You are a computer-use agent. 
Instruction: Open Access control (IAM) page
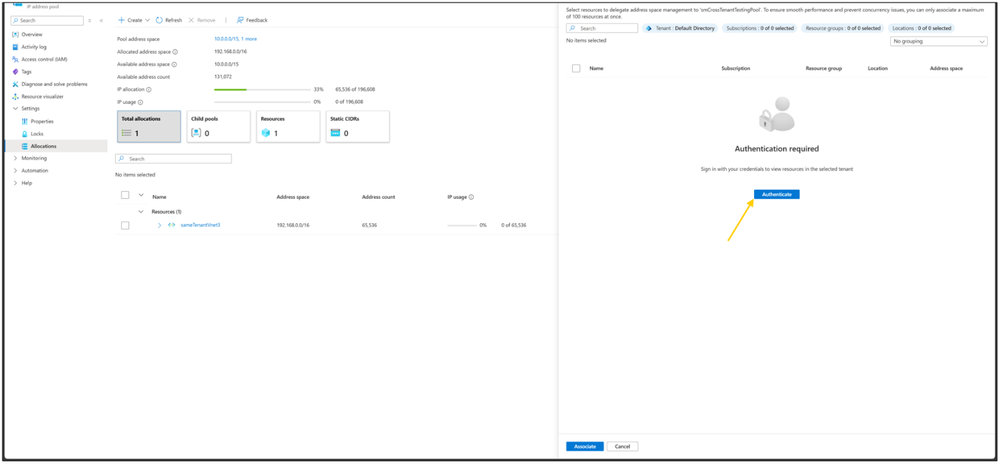(x=44, y=59)
